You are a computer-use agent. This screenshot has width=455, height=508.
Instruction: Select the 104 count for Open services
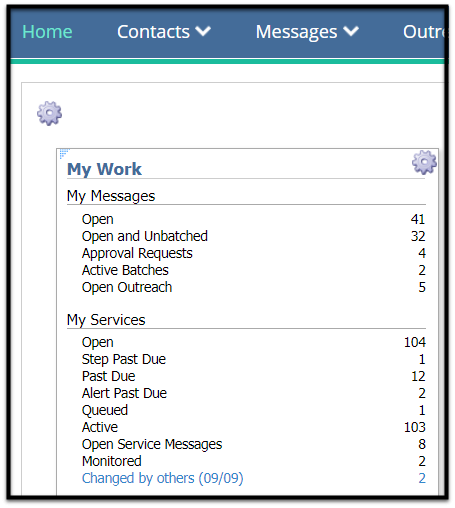pos(415,342)
